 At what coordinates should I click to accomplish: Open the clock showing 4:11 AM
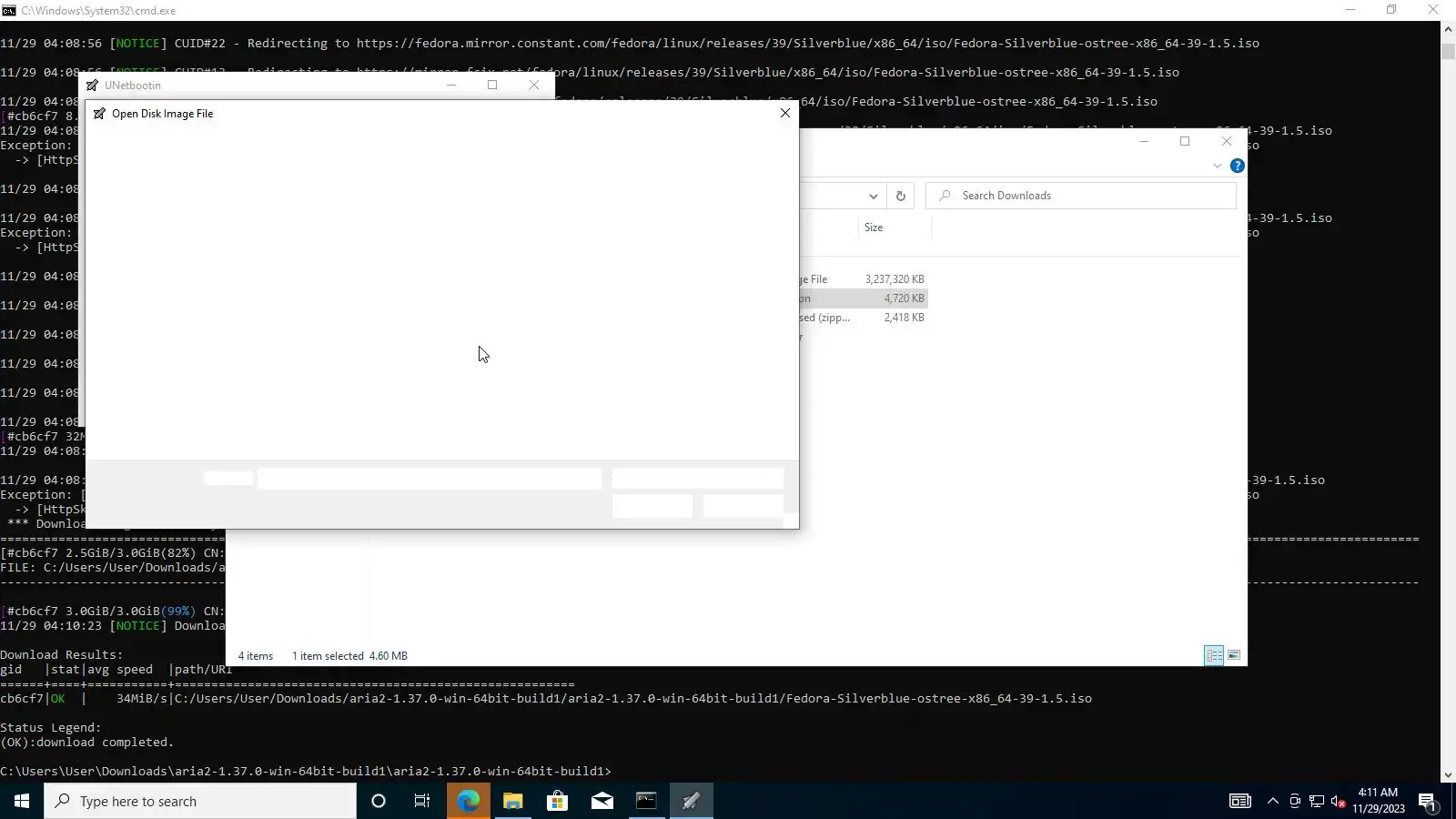point(1378,801)
